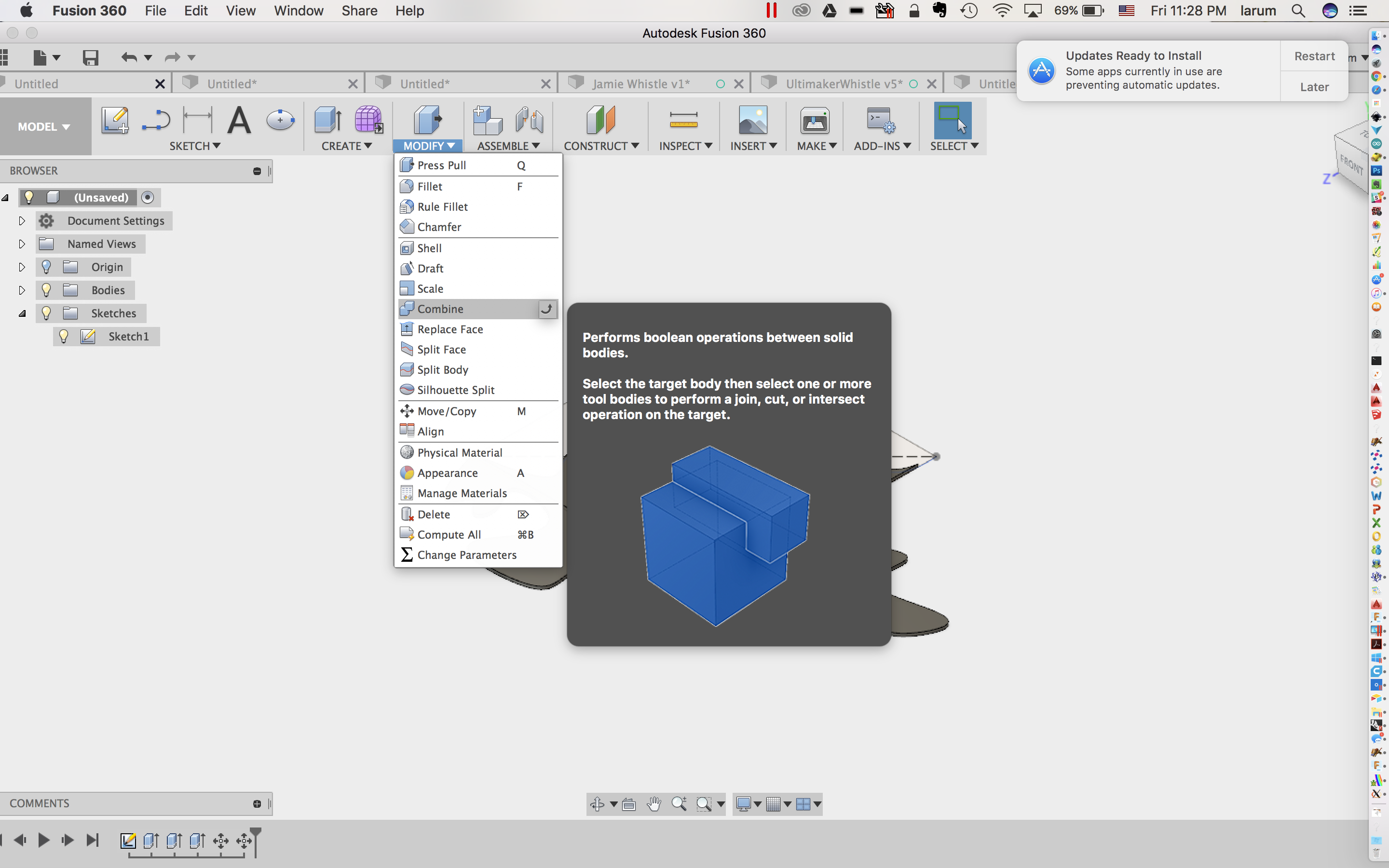
Task: Click the Undo arrow
Action: (129, 57)
